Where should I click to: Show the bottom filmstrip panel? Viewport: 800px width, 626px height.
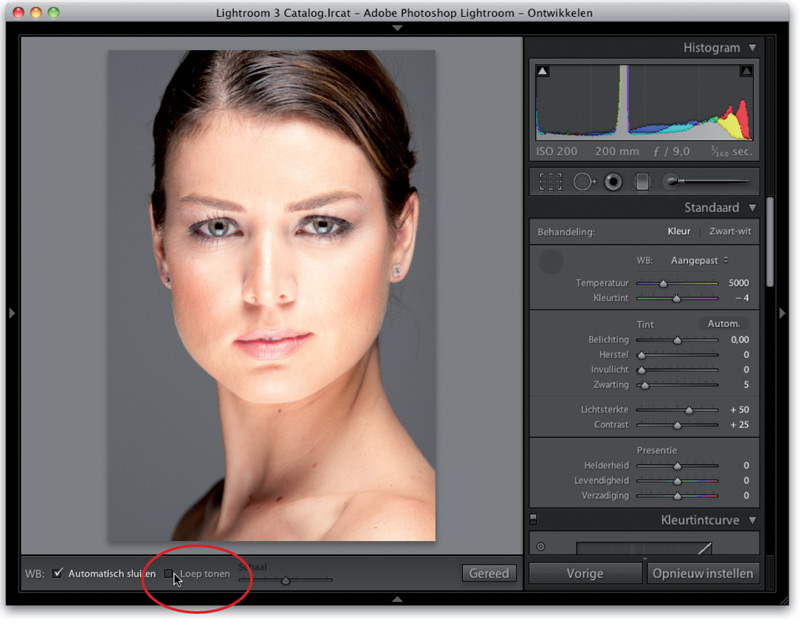397,599
